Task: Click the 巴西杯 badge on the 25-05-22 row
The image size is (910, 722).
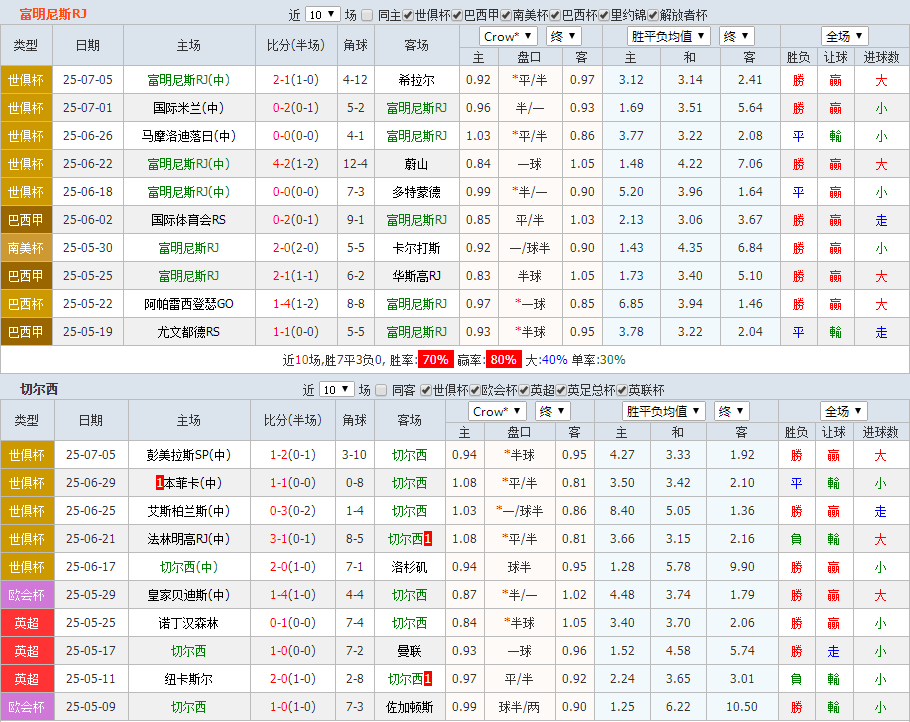Action: (x=26, y=304)
